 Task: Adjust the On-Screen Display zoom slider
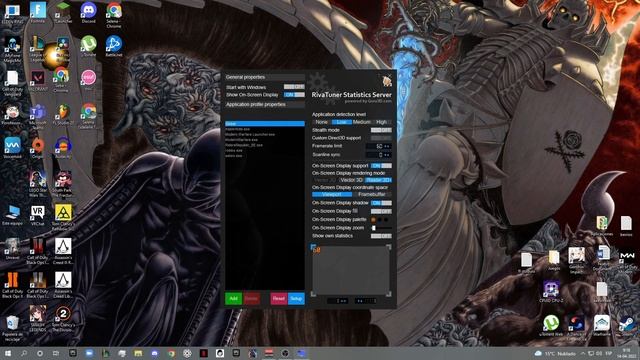[x=381, y=228]
